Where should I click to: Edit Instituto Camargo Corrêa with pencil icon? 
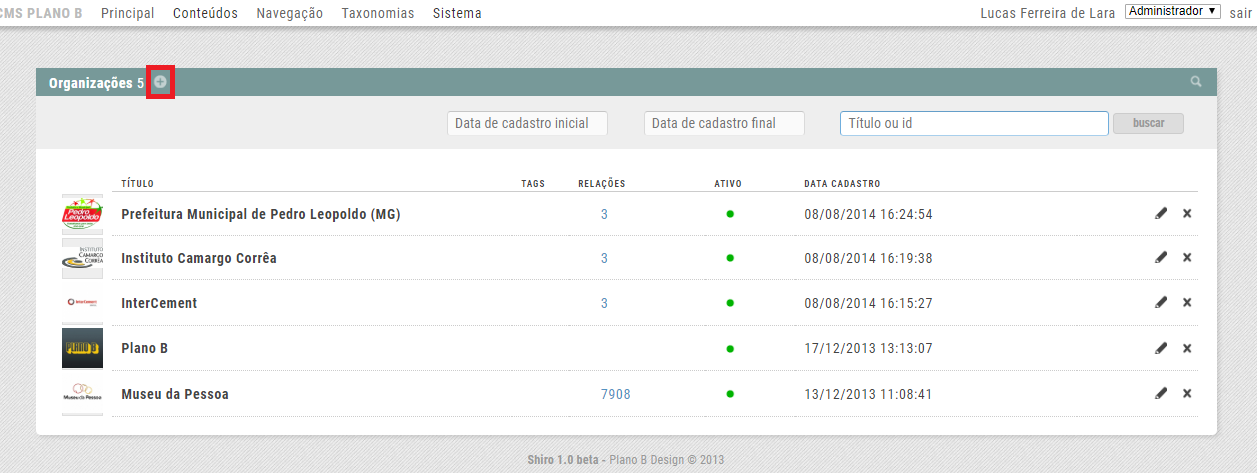tap(1161, 257)
